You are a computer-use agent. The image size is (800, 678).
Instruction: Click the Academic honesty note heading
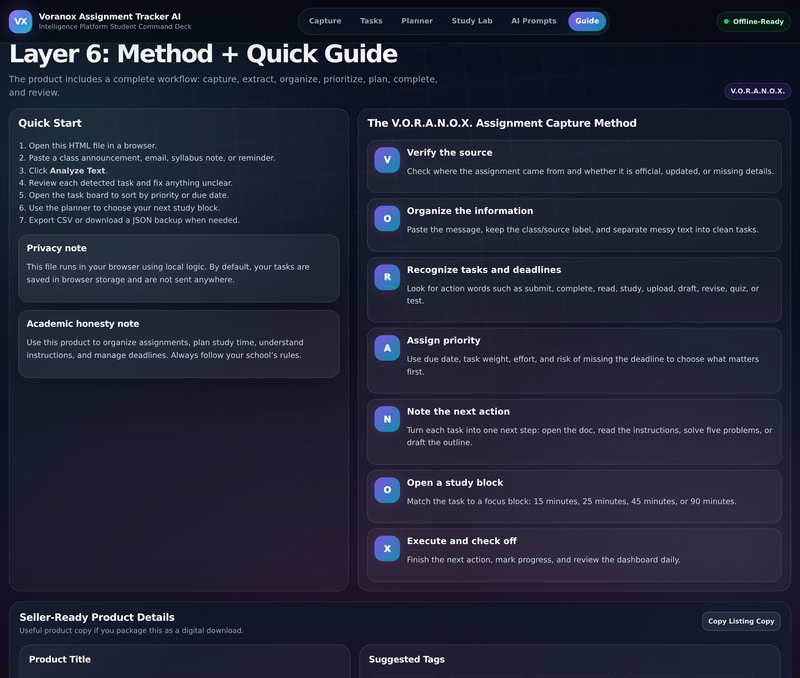click(83, 323)
